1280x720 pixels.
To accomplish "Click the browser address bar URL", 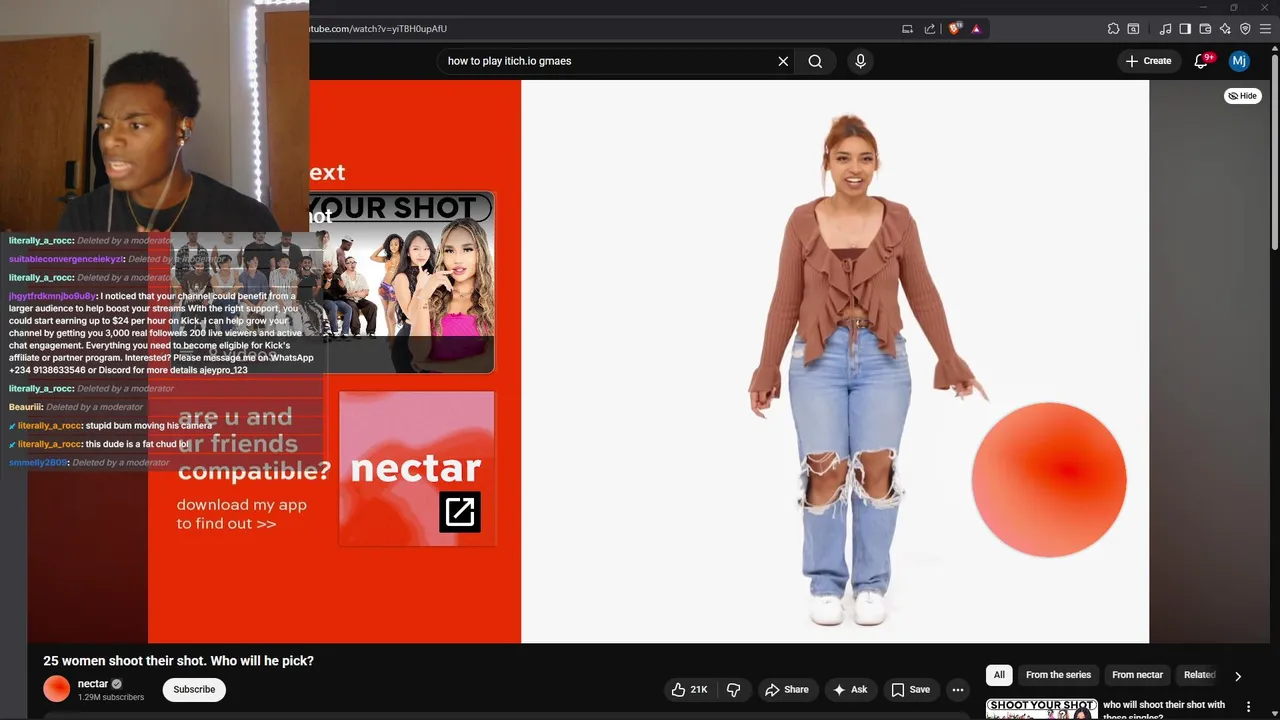I will [378, 29].
